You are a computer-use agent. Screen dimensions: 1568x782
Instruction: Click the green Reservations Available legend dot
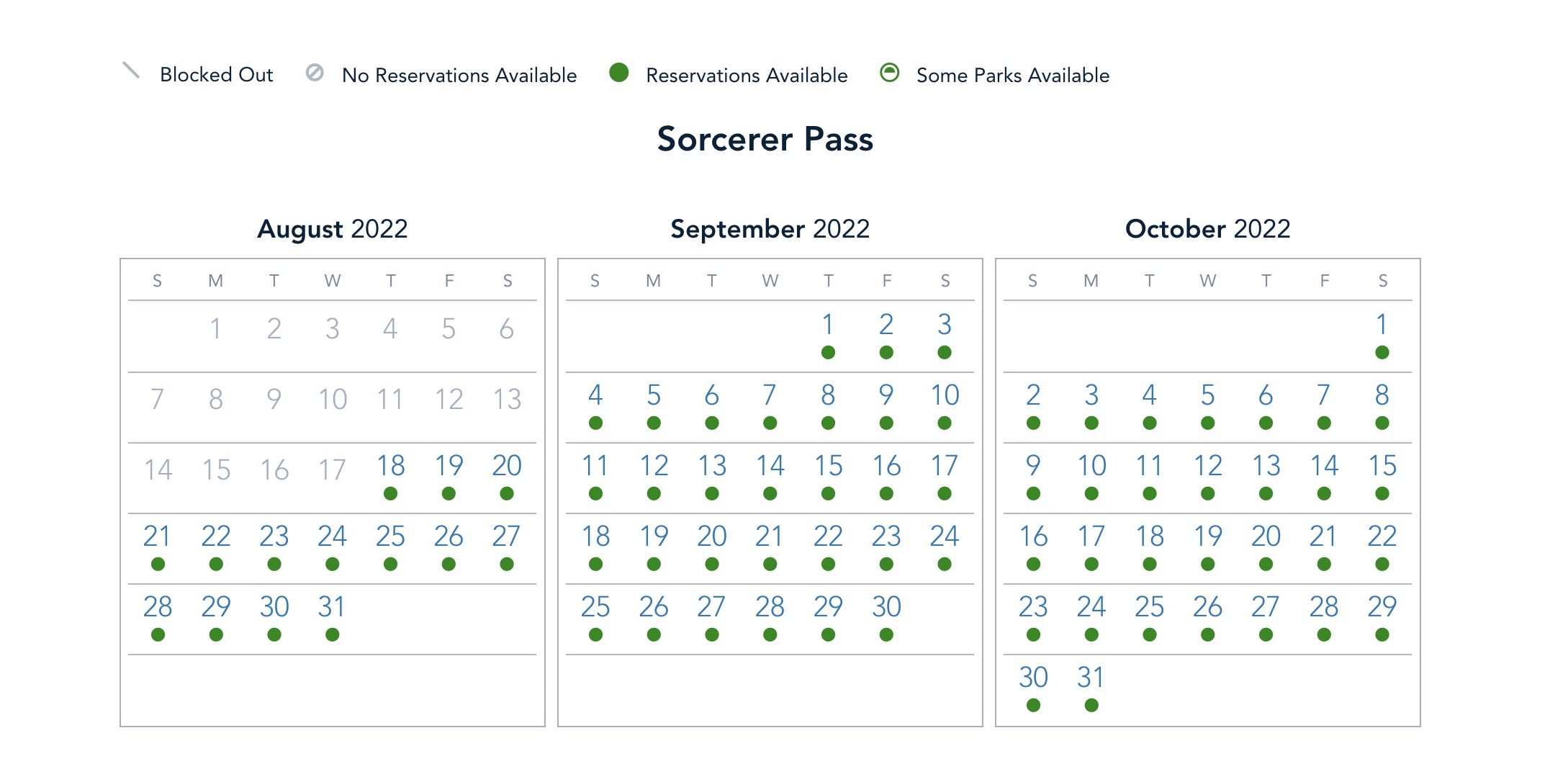tap(618, 73)
